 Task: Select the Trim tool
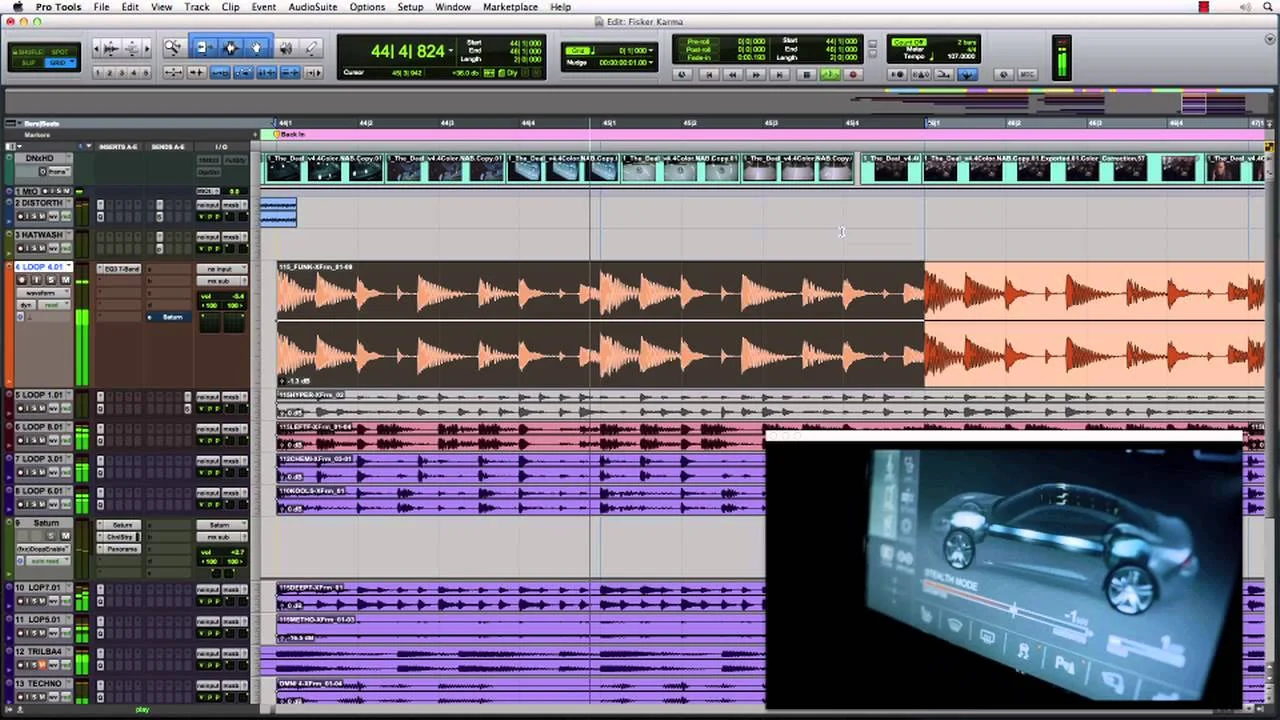[203, 47]
